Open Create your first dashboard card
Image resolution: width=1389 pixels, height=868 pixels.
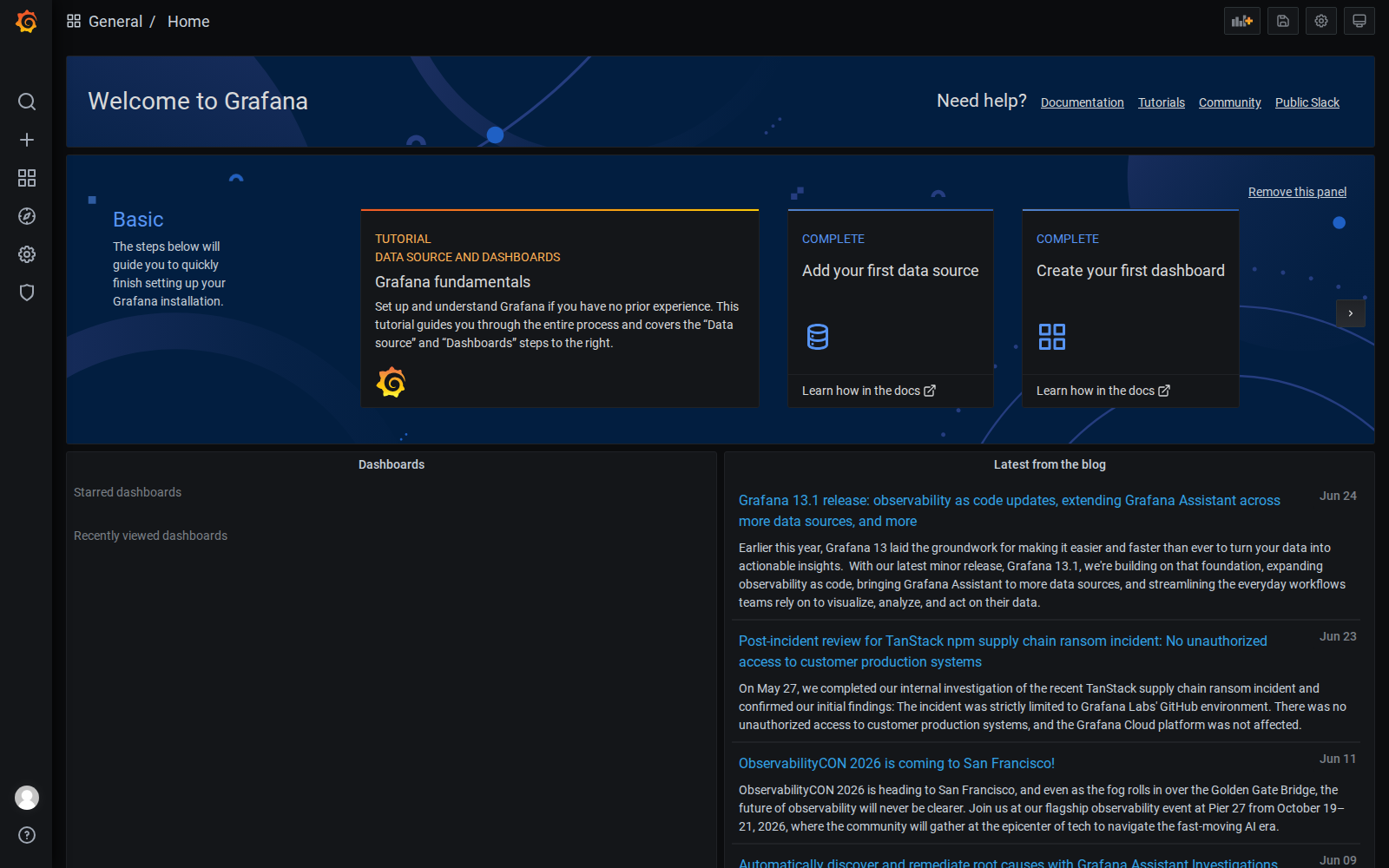click(x=1130, y=308)
